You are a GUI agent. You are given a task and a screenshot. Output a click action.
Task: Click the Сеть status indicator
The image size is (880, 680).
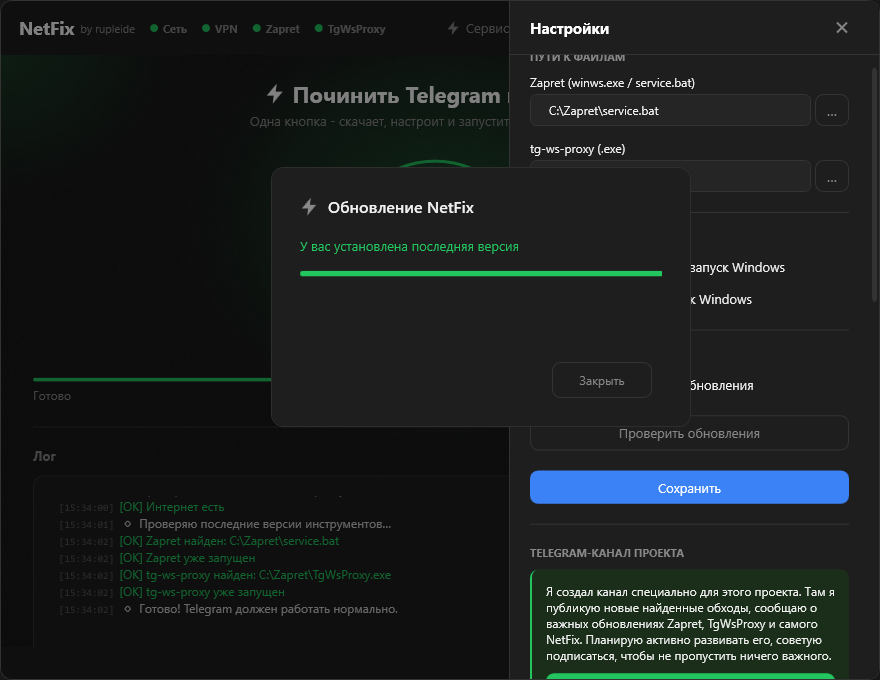point(168,29)
